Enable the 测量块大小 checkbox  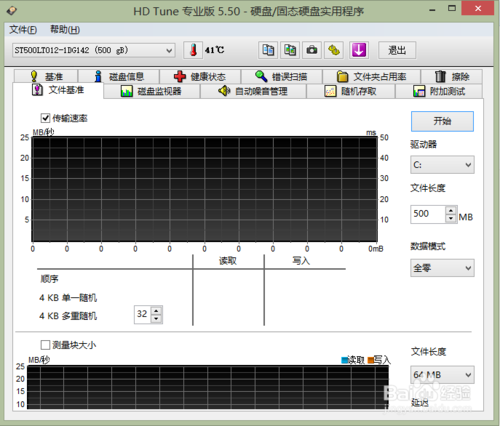pos(45,345)
